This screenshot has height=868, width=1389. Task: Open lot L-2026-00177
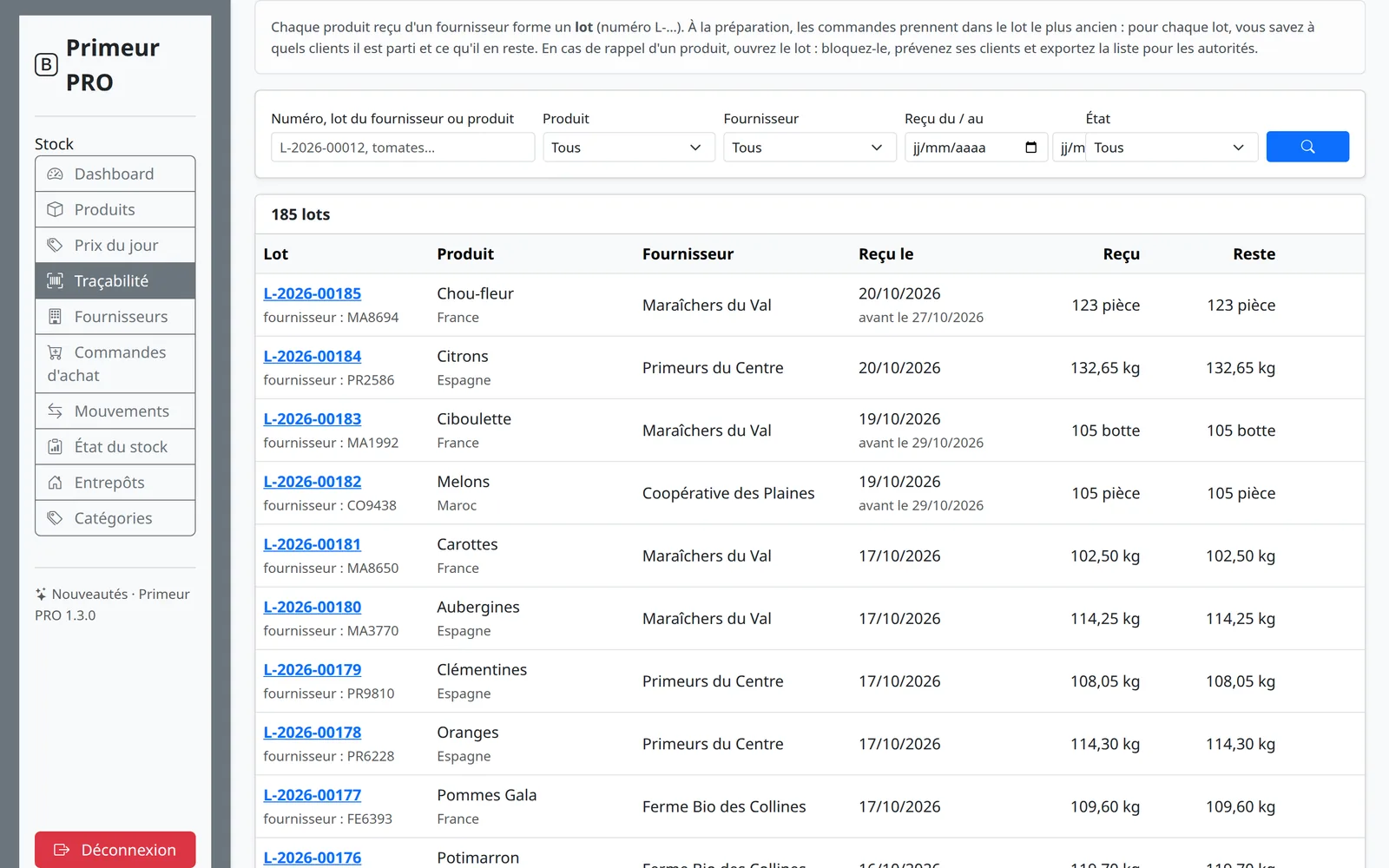coord(313,795)
